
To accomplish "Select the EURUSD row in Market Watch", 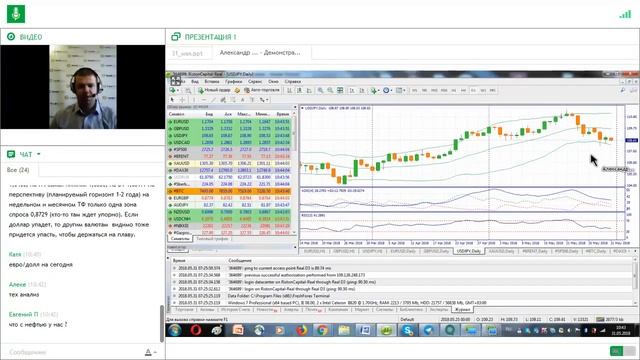I will [x=230, y=122].
